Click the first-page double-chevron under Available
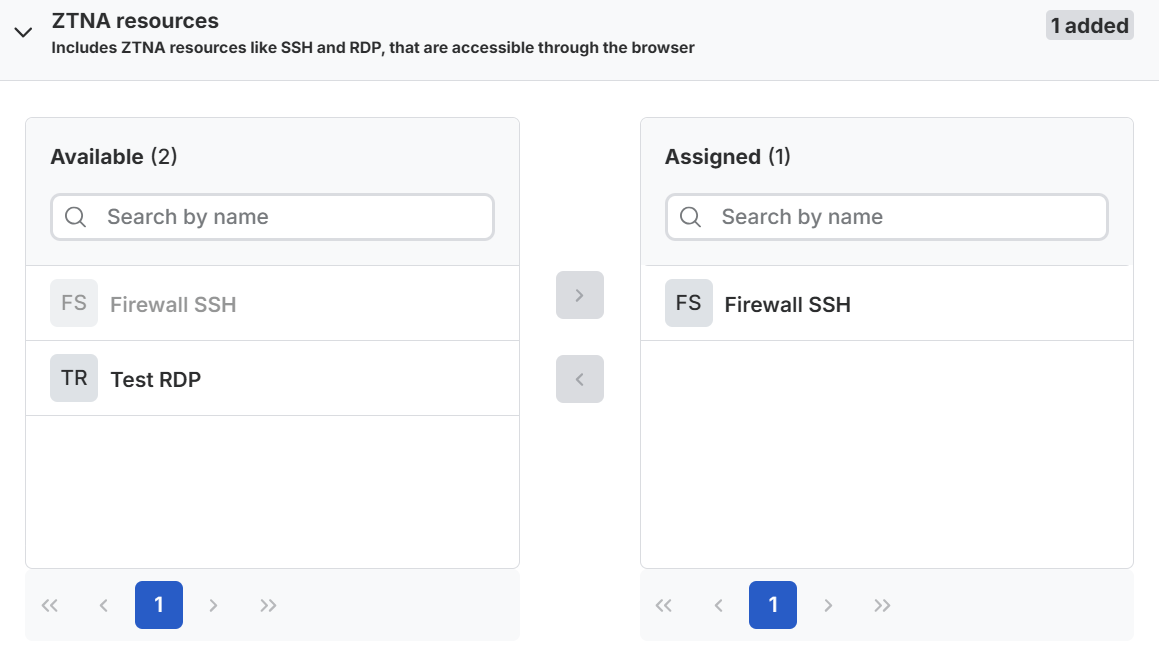Image resolution: width=1159 pixels, height=654 pixels. pyautogui.click(x=50, y=605)
